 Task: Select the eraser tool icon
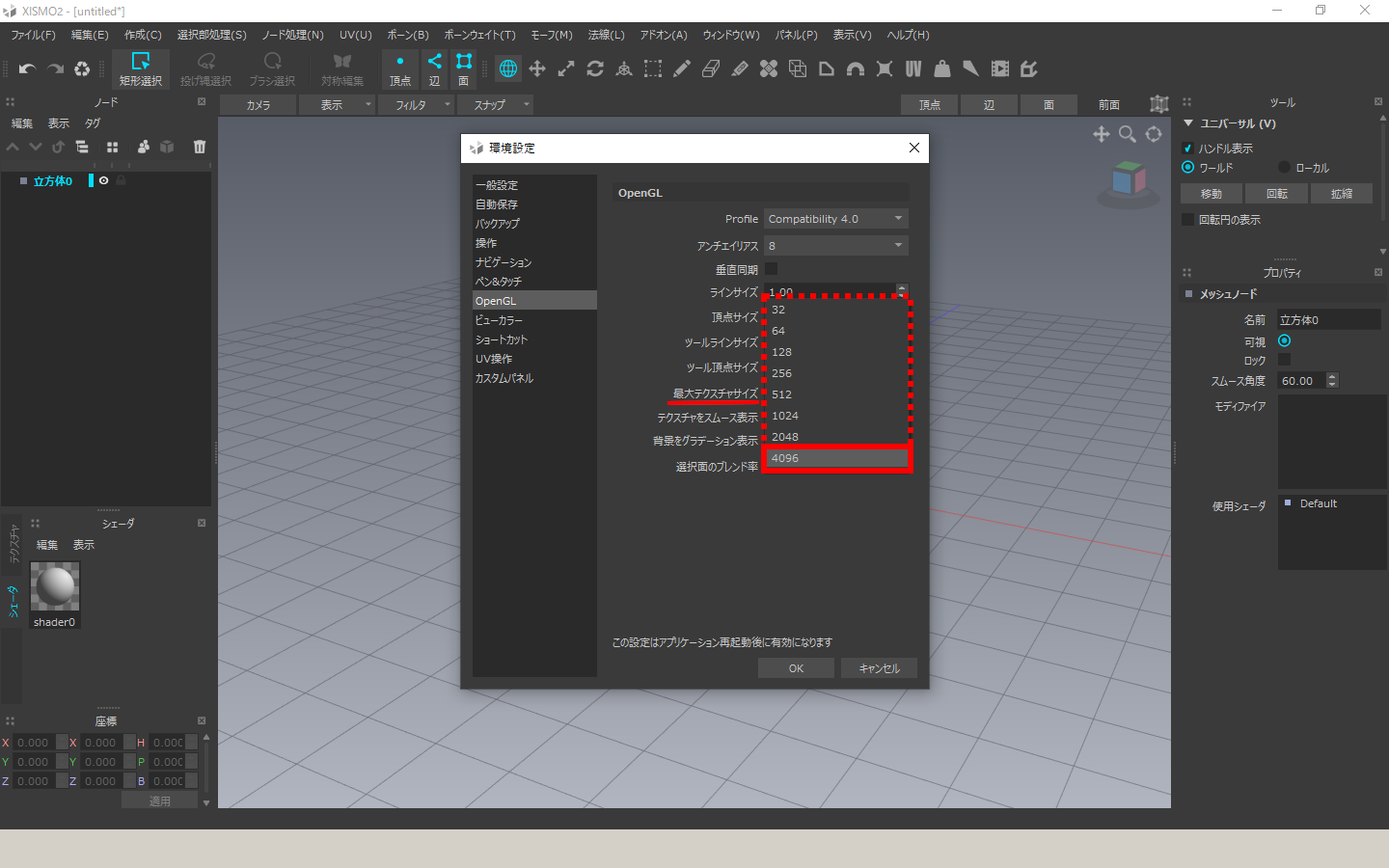[x=711, y=68]
